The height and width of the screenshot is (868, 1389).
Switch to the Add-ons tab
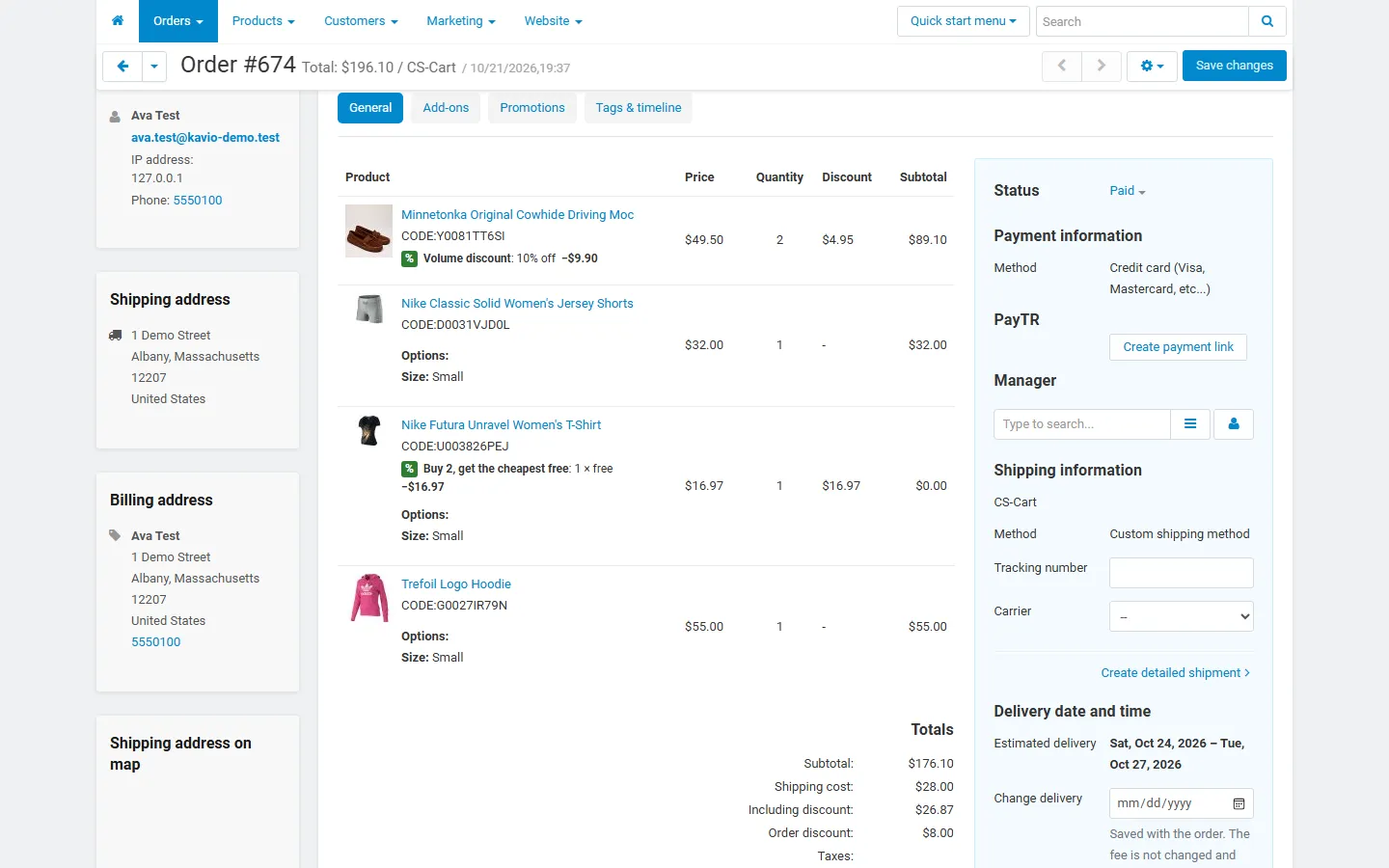click(446, 108)
